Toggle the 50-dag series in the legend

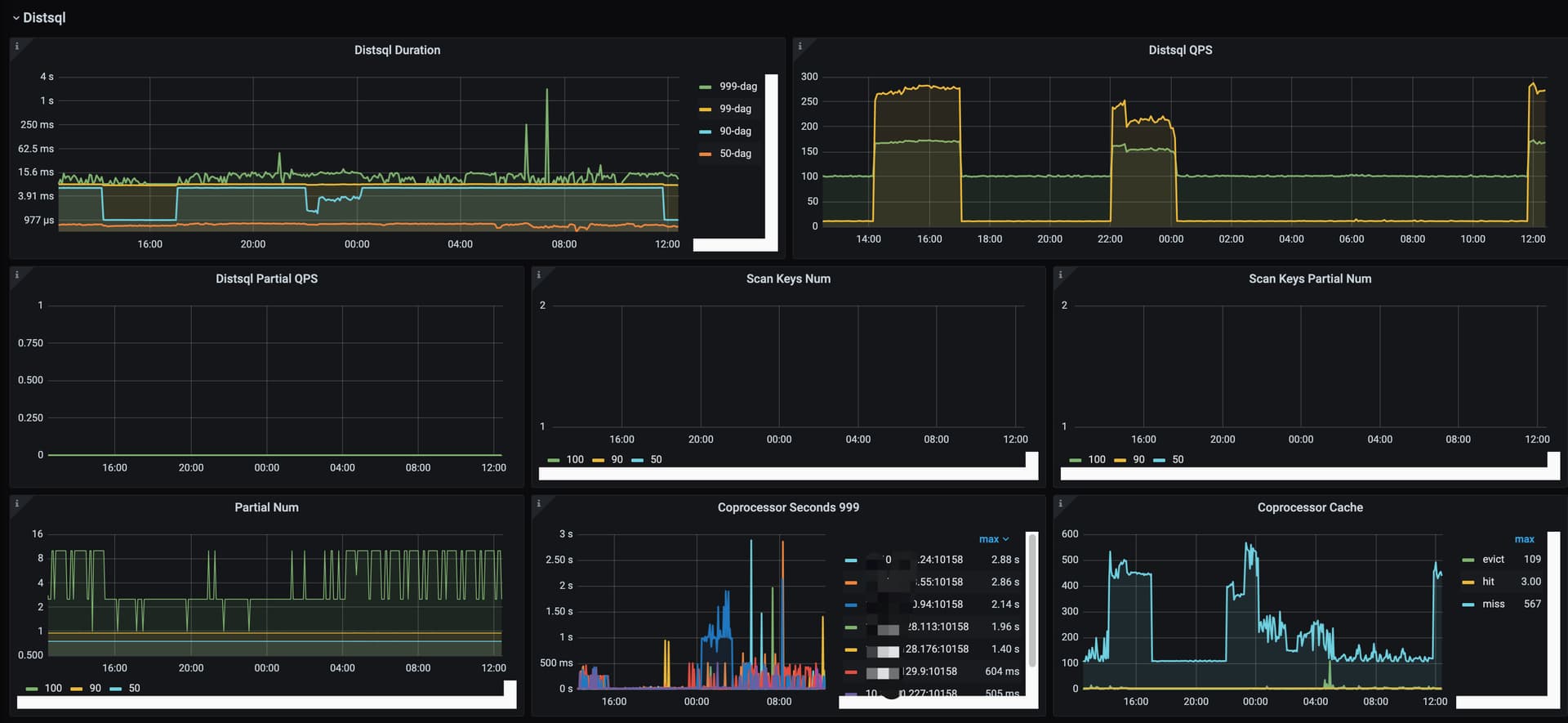(735, 154)
